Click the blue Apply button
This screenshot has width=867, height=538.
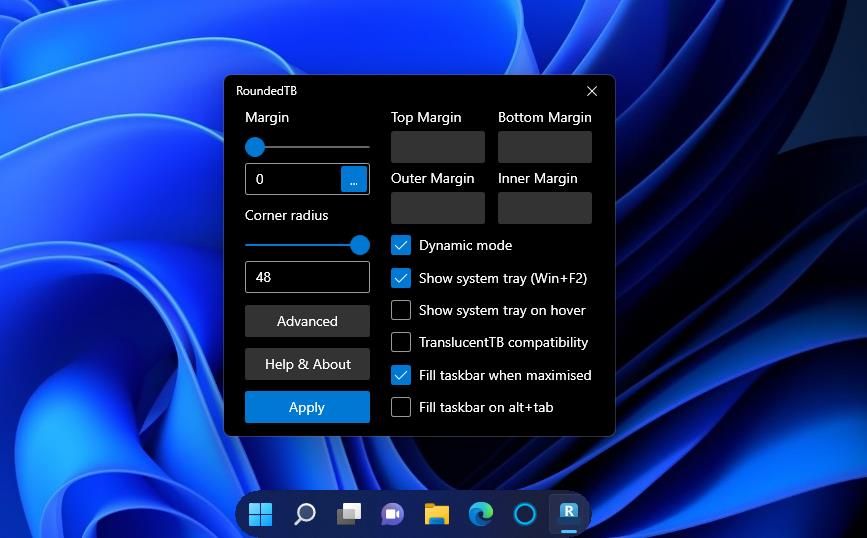coord(307,407)
